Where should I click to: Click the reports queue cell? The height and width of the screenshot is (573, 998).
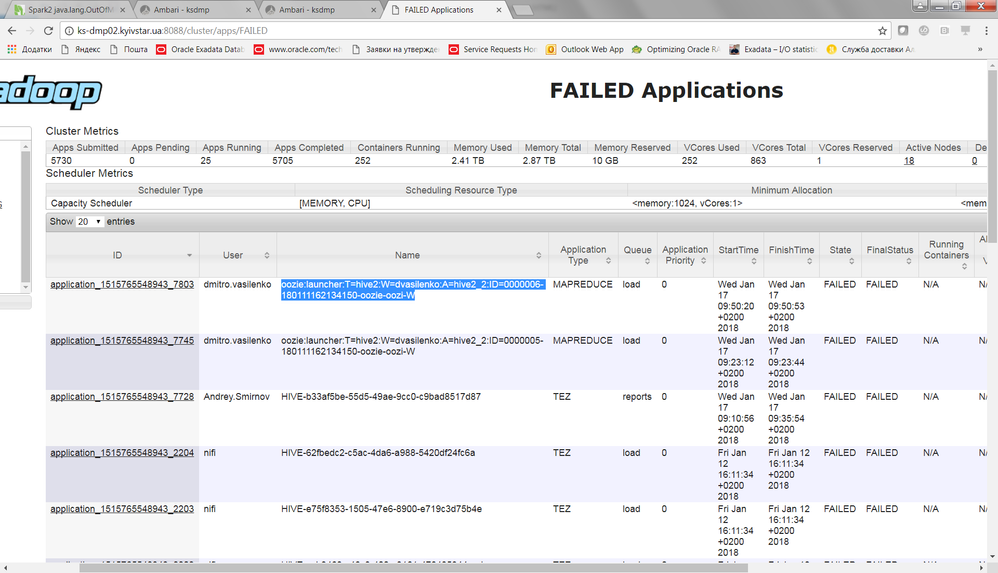[637, 397]
